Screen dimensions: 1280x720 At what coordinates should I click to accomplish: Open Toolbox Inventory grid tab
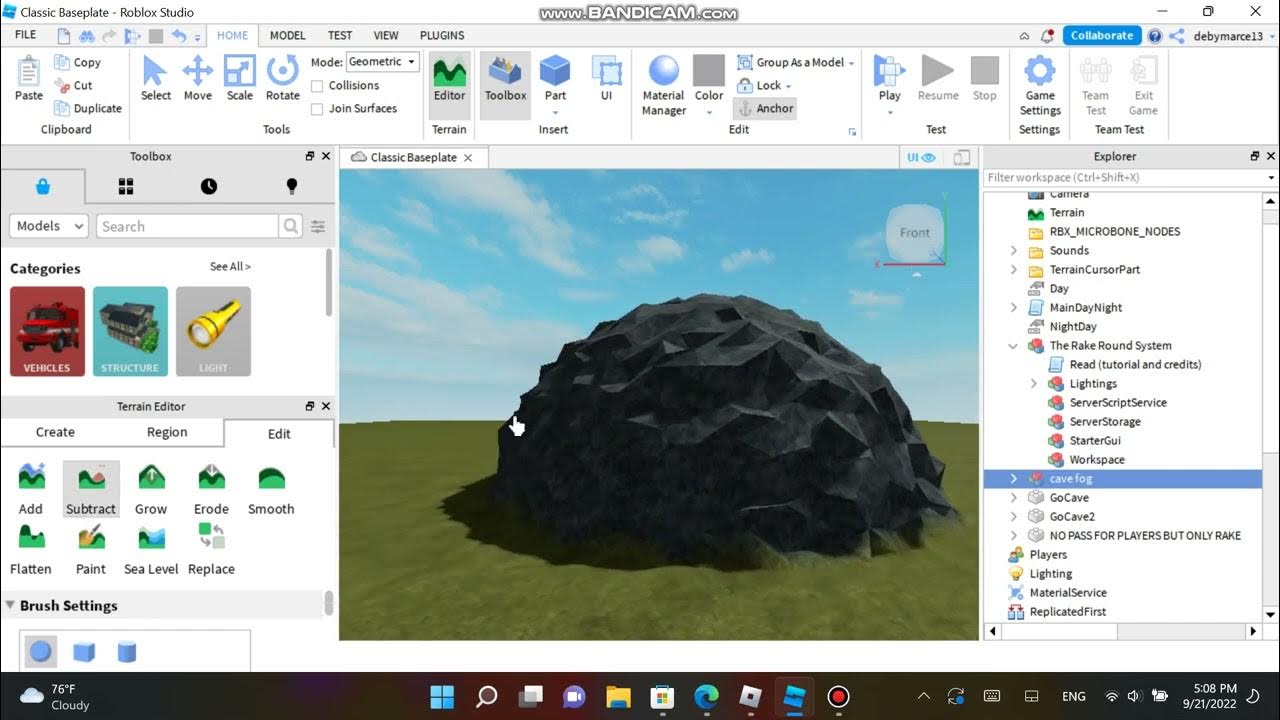pyautogui.click(x=126, y=186)
